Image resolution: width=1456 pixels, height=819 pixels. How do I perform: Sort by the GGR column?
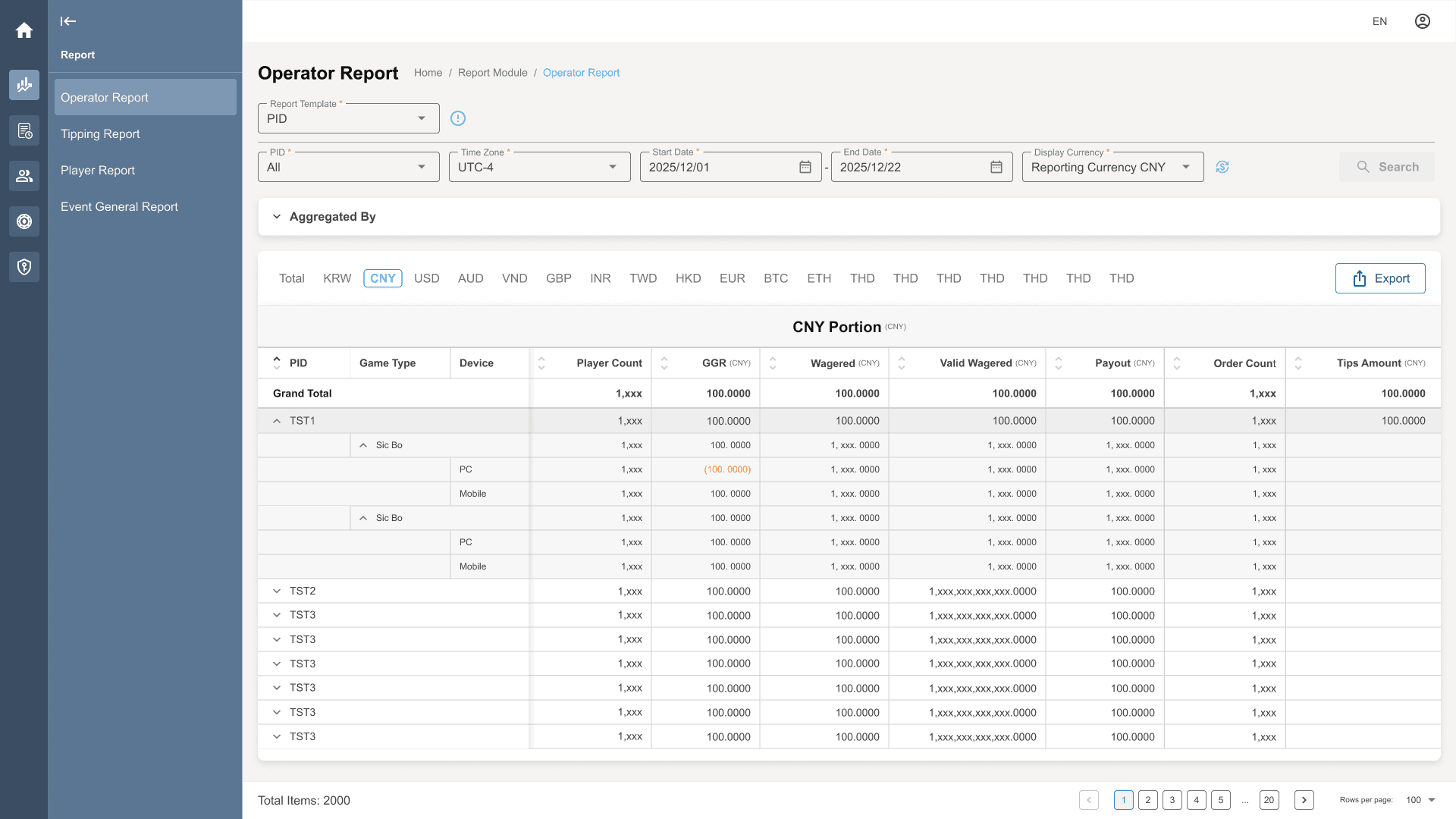coord(664,363)
